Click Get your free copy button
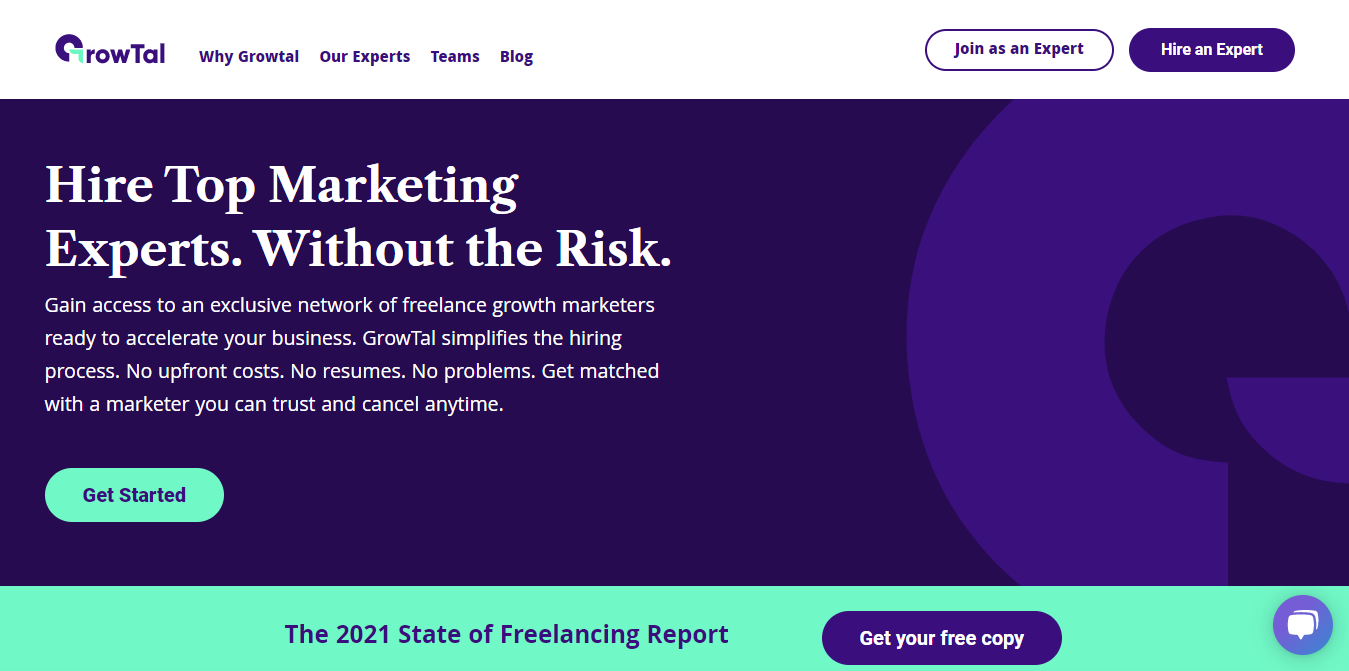Image resolution: width=1349 pixels, height=671 pixels. [942, 638]
